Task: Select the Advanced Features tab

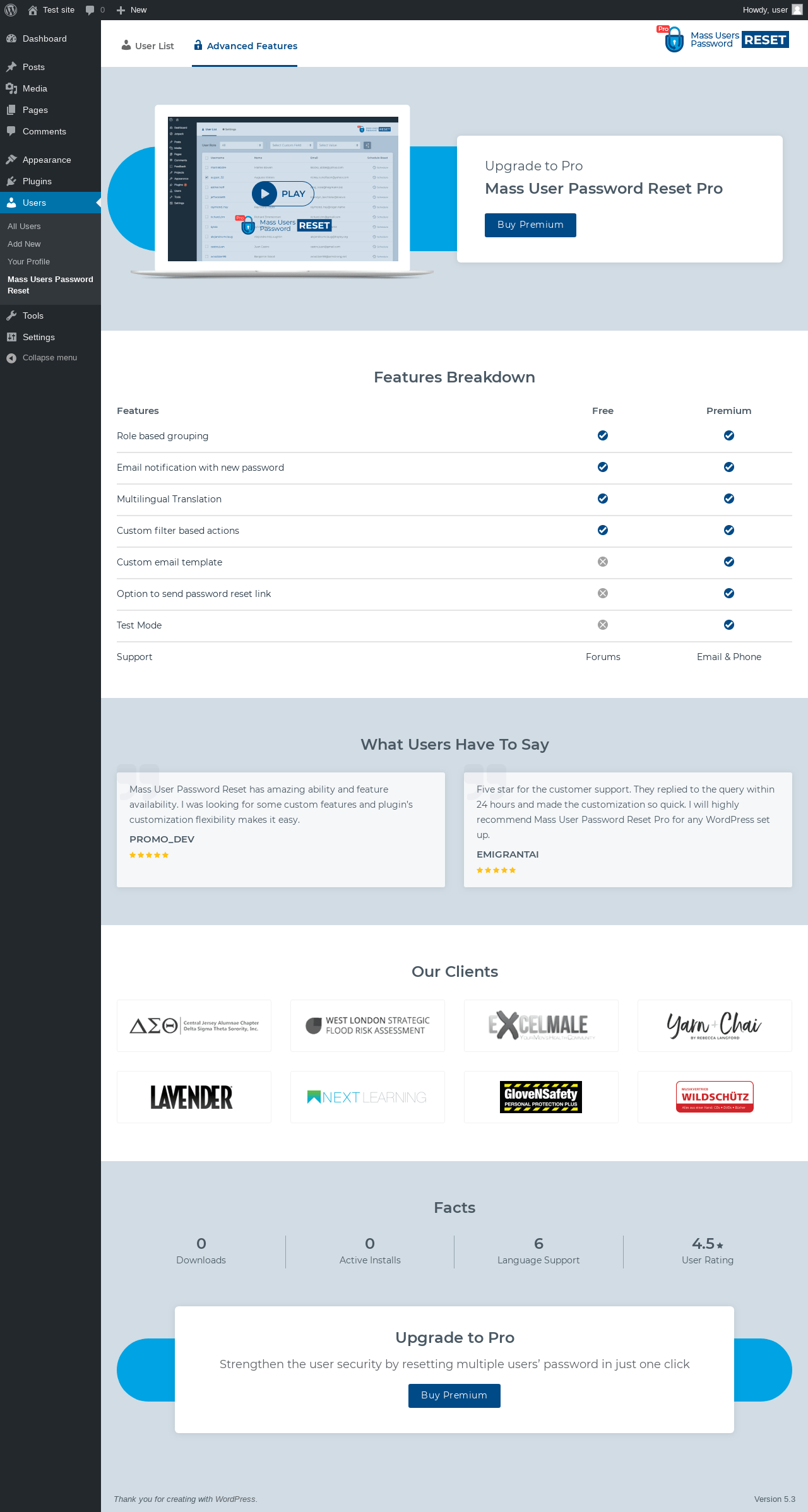Action: (x=245, y=46)
